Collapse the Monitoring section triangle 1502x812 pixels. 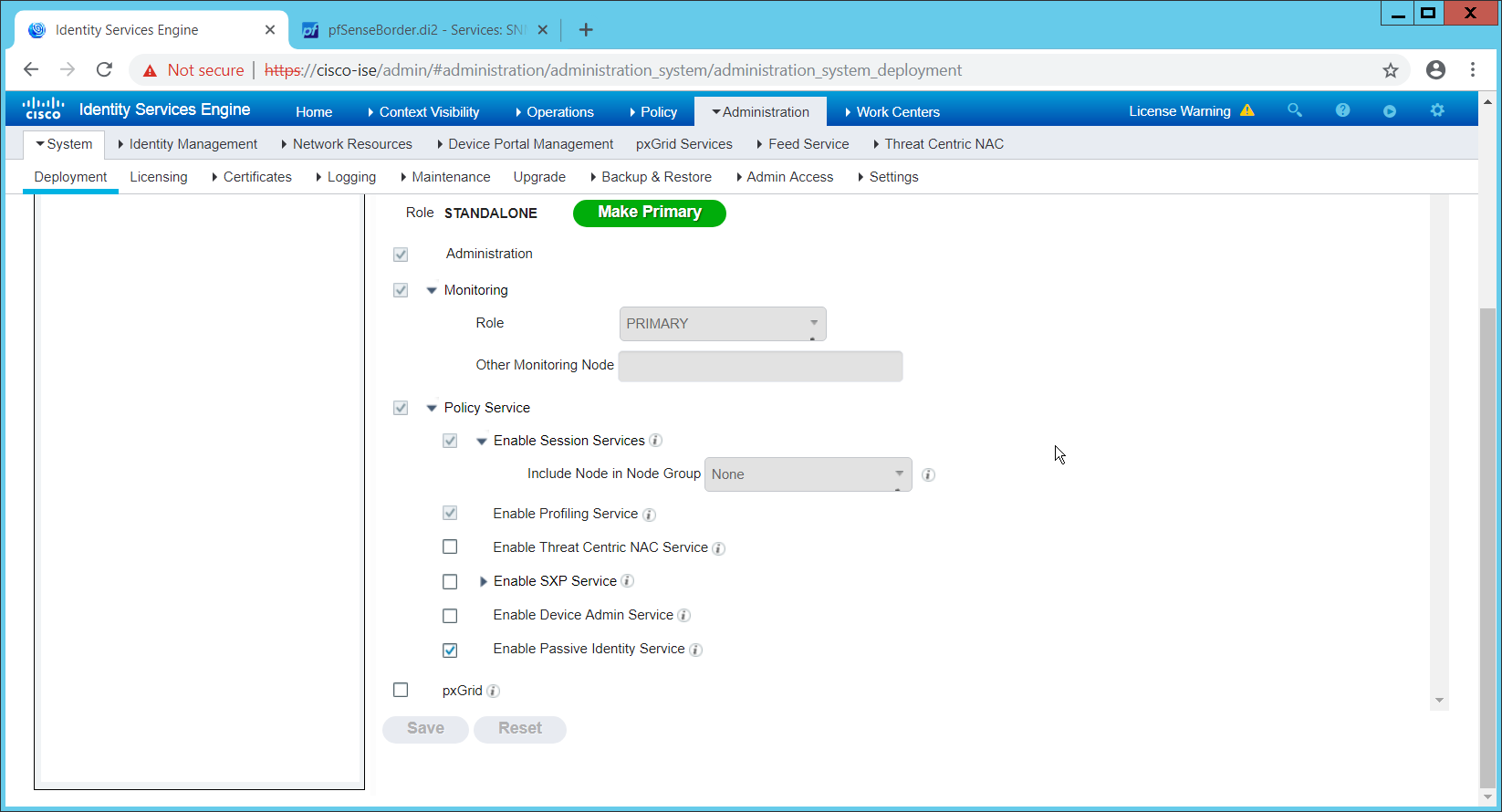432,290
